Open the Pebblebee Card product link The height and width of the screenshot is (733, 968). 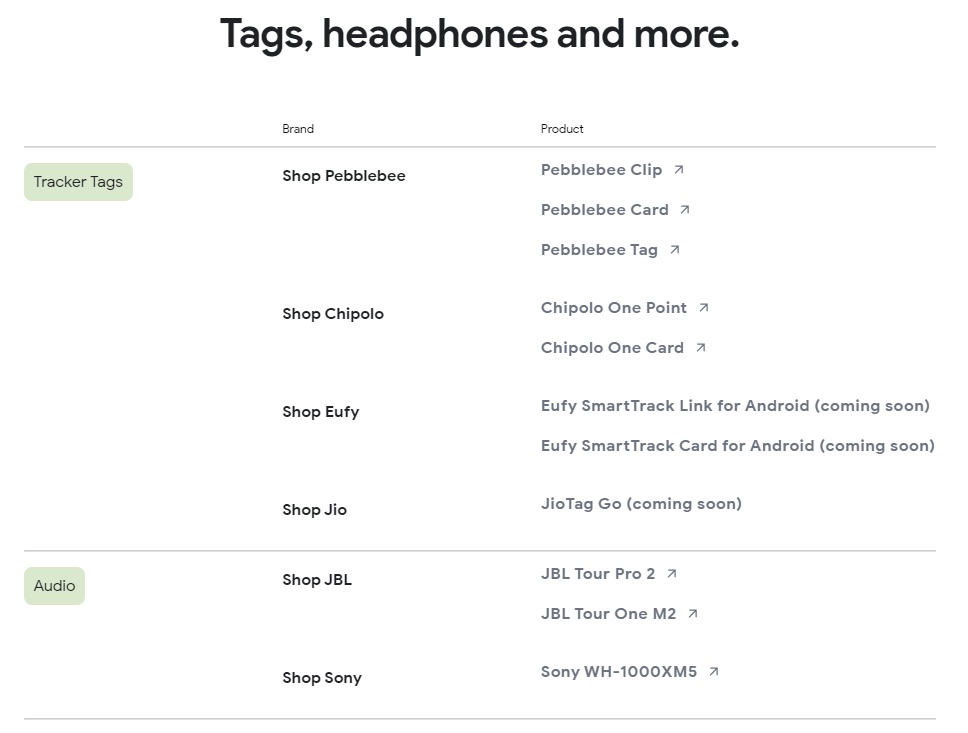click(604, 210)
